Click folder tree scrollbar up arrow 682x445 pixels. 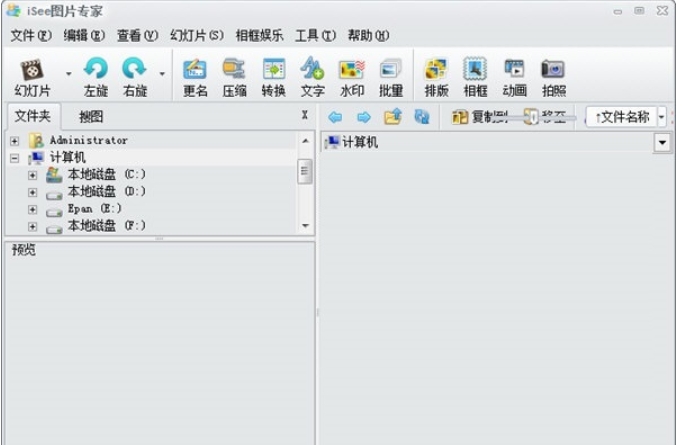[305, 141]
